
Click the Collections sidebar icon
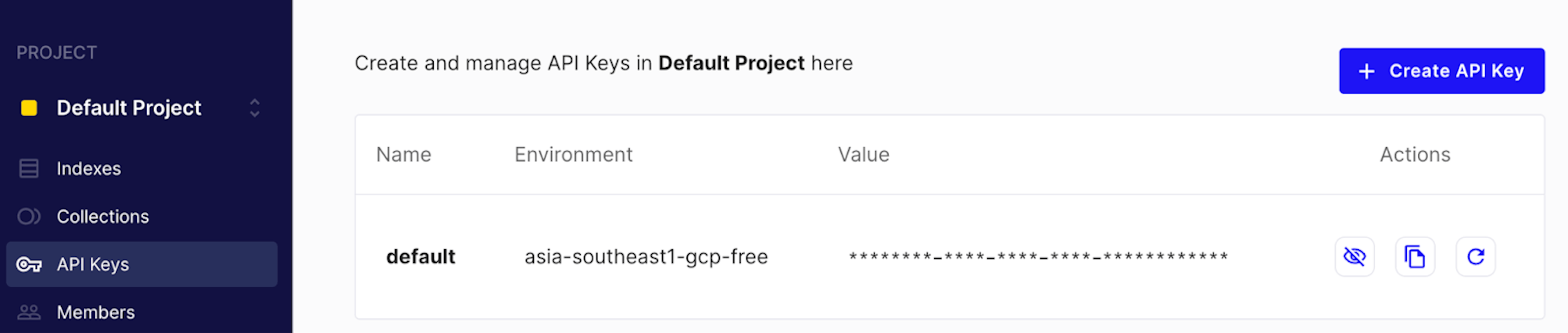point(29,216)
